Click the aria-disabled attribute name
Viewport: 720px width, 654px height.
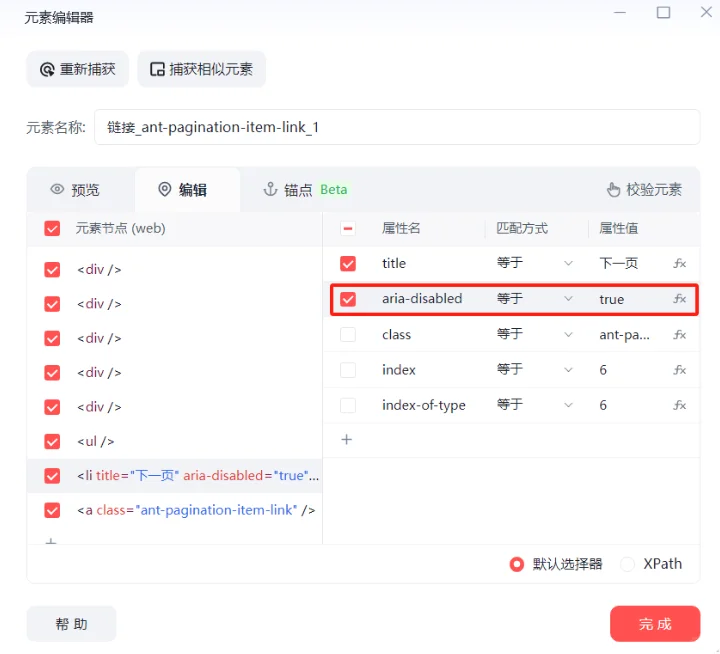point(422,299)
